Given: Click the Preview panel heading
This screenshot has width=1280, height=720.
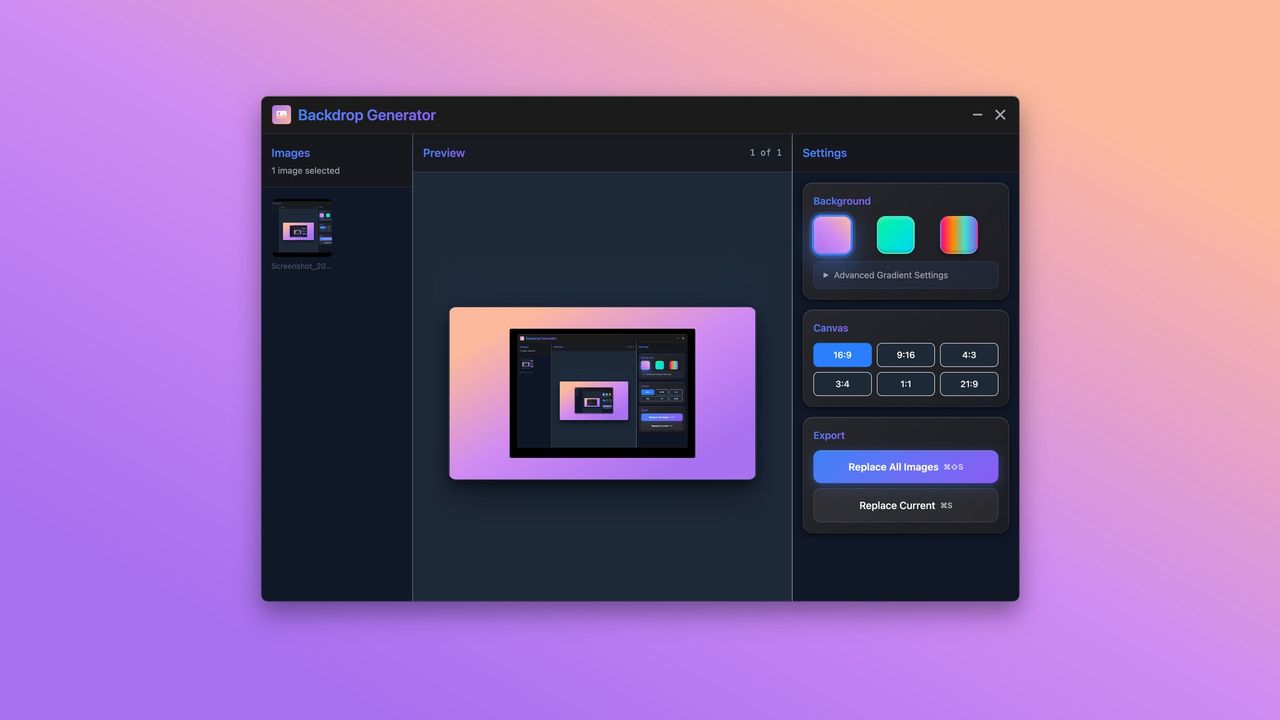Looking at the screenshot, I should [444, 153].
